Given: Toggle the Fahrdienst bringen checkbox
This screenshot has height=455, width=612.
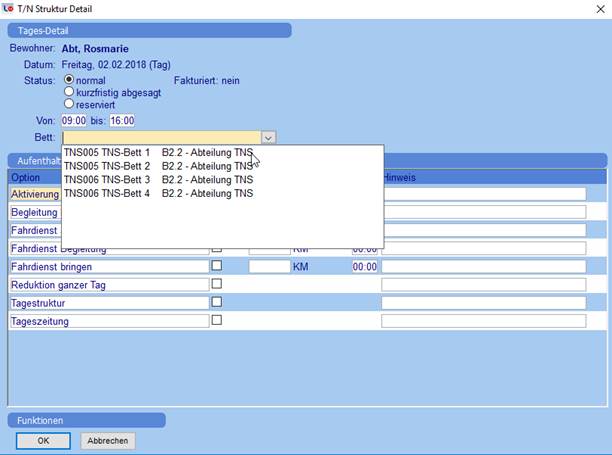Looking at the screenshot, I should [217, 267].
